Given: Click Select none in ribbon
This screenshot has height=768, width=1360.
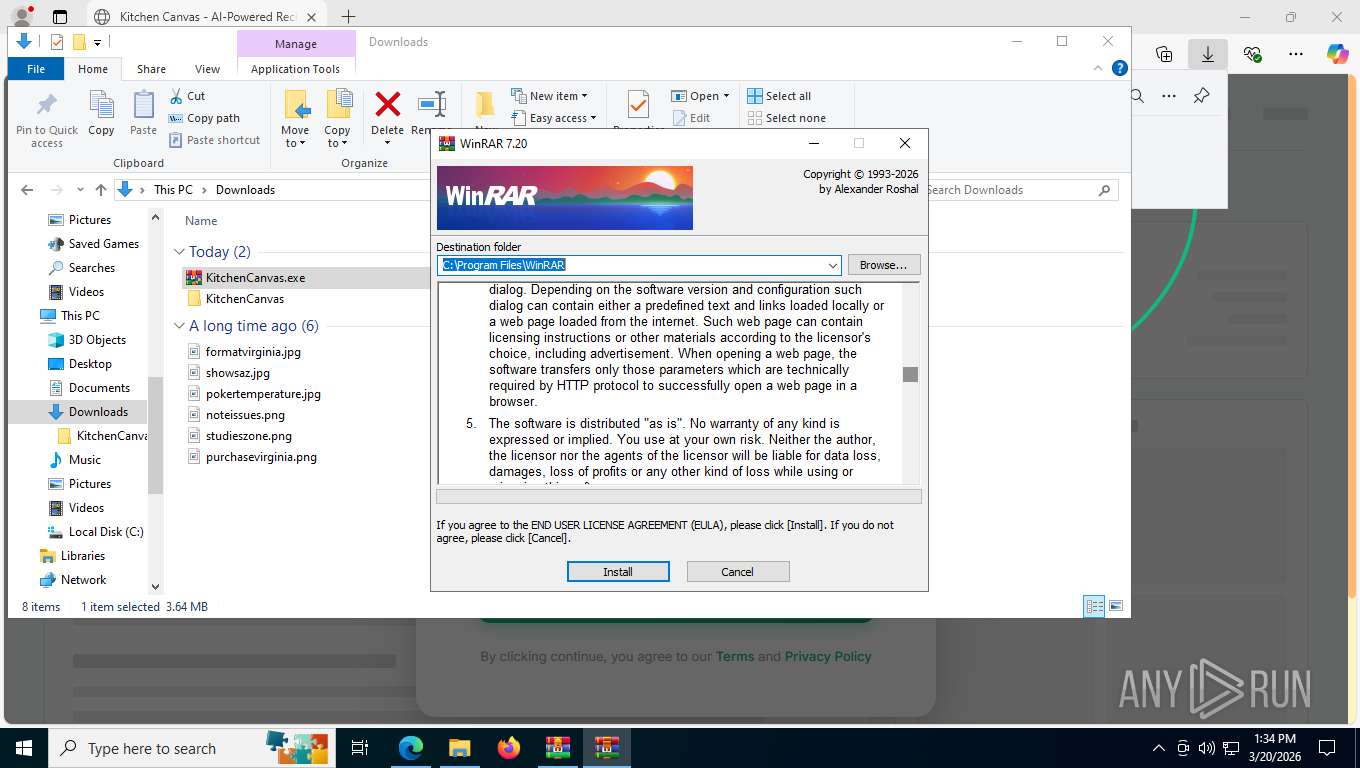Looking at the screenshot, I should point(786,118).
